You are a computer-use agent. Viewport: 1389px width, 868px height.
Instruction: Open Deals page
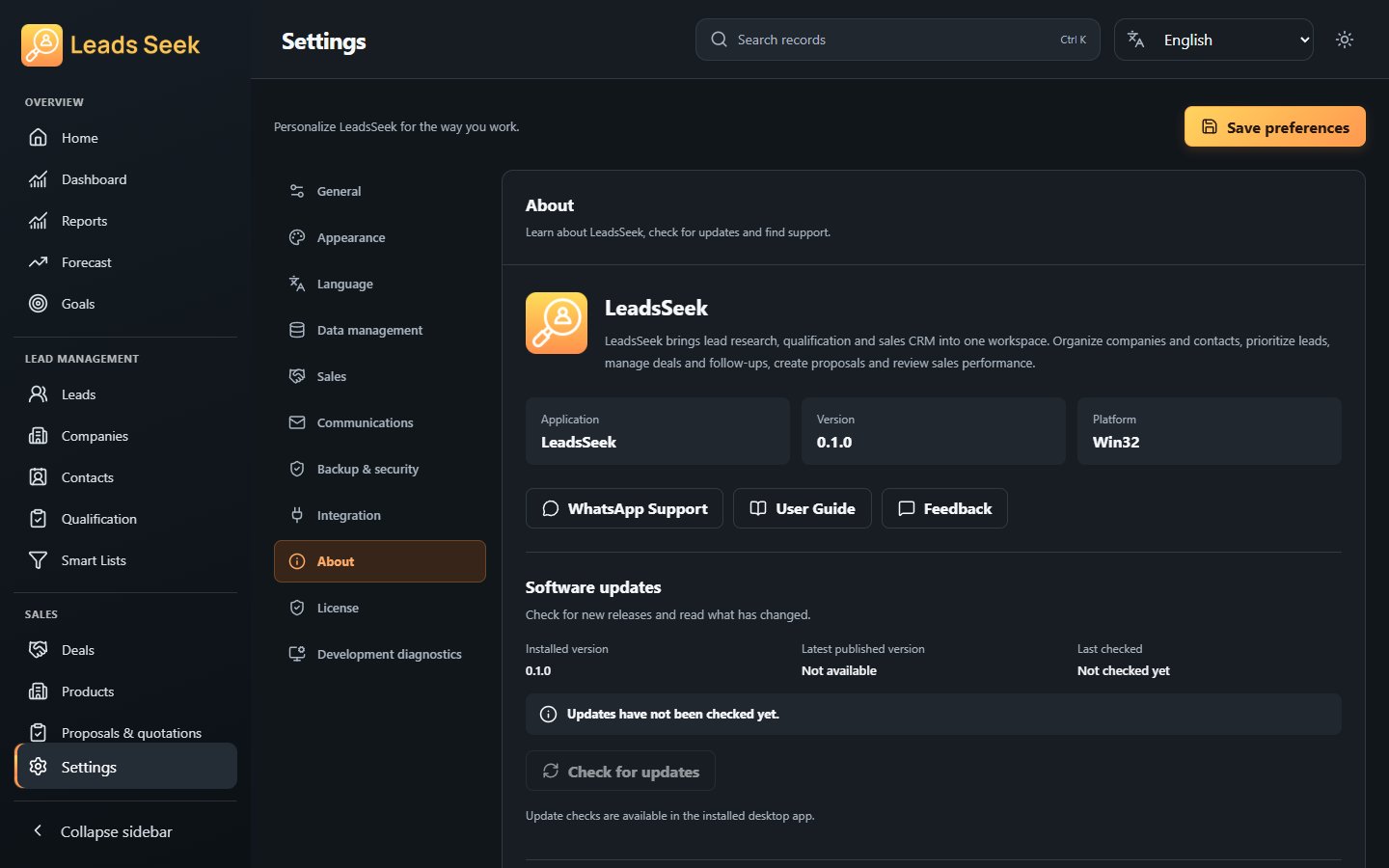[125, 650]
